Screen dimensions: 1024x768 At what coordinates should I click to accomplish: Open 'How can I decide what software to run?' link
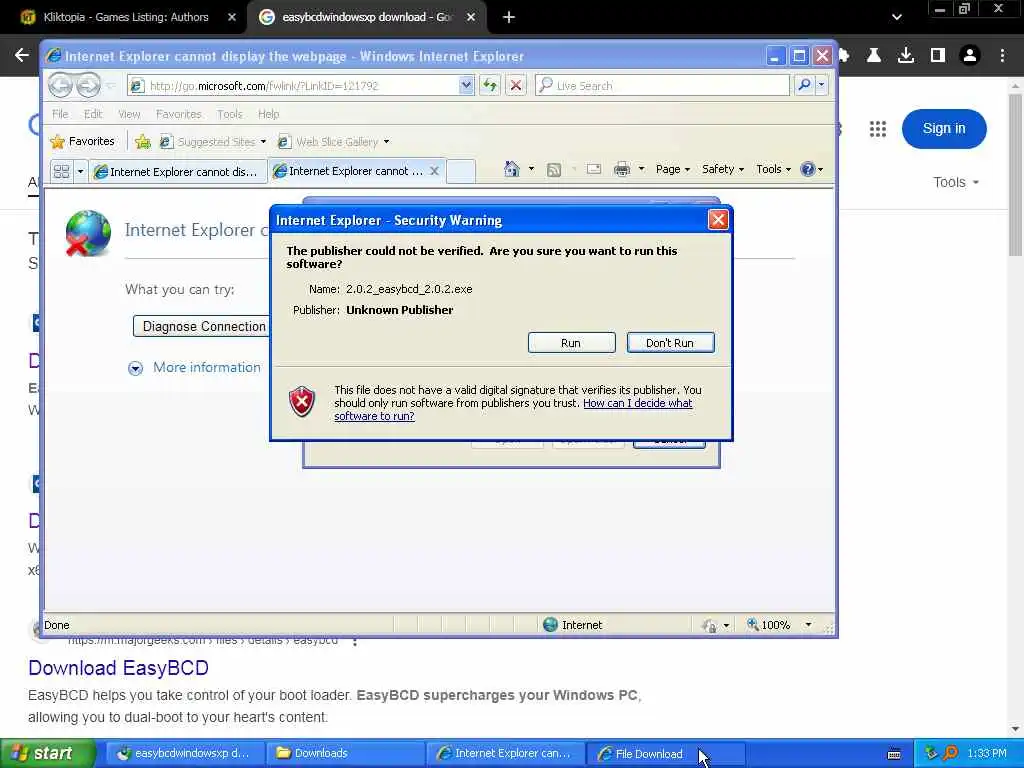[513, 409]
